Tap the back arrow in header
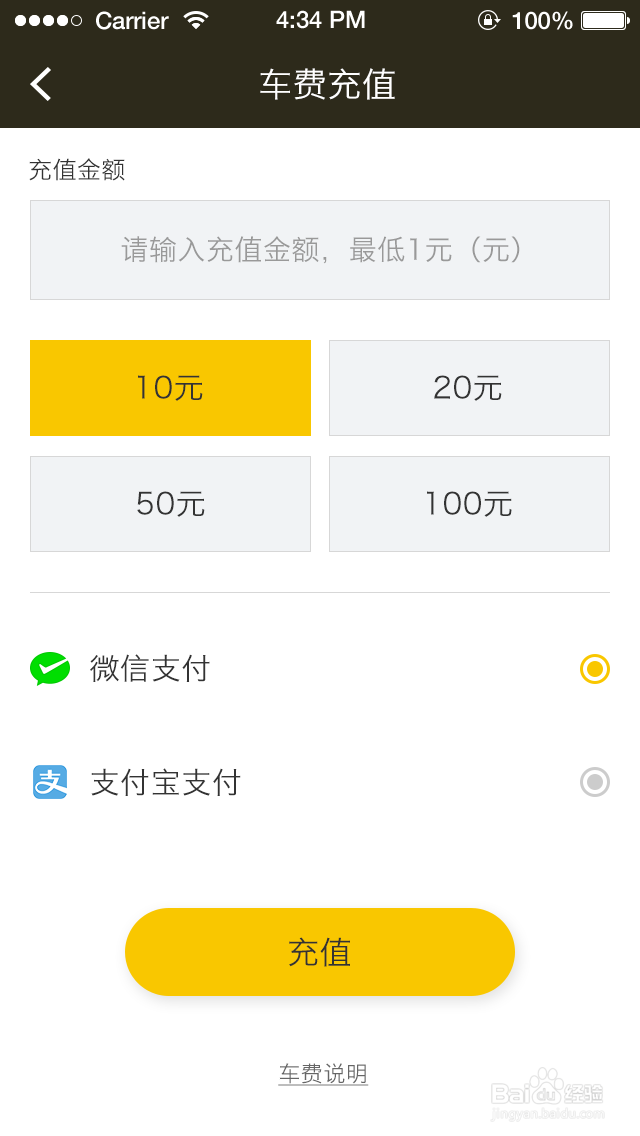640x1136 pixels. click(x=41, y=85)
